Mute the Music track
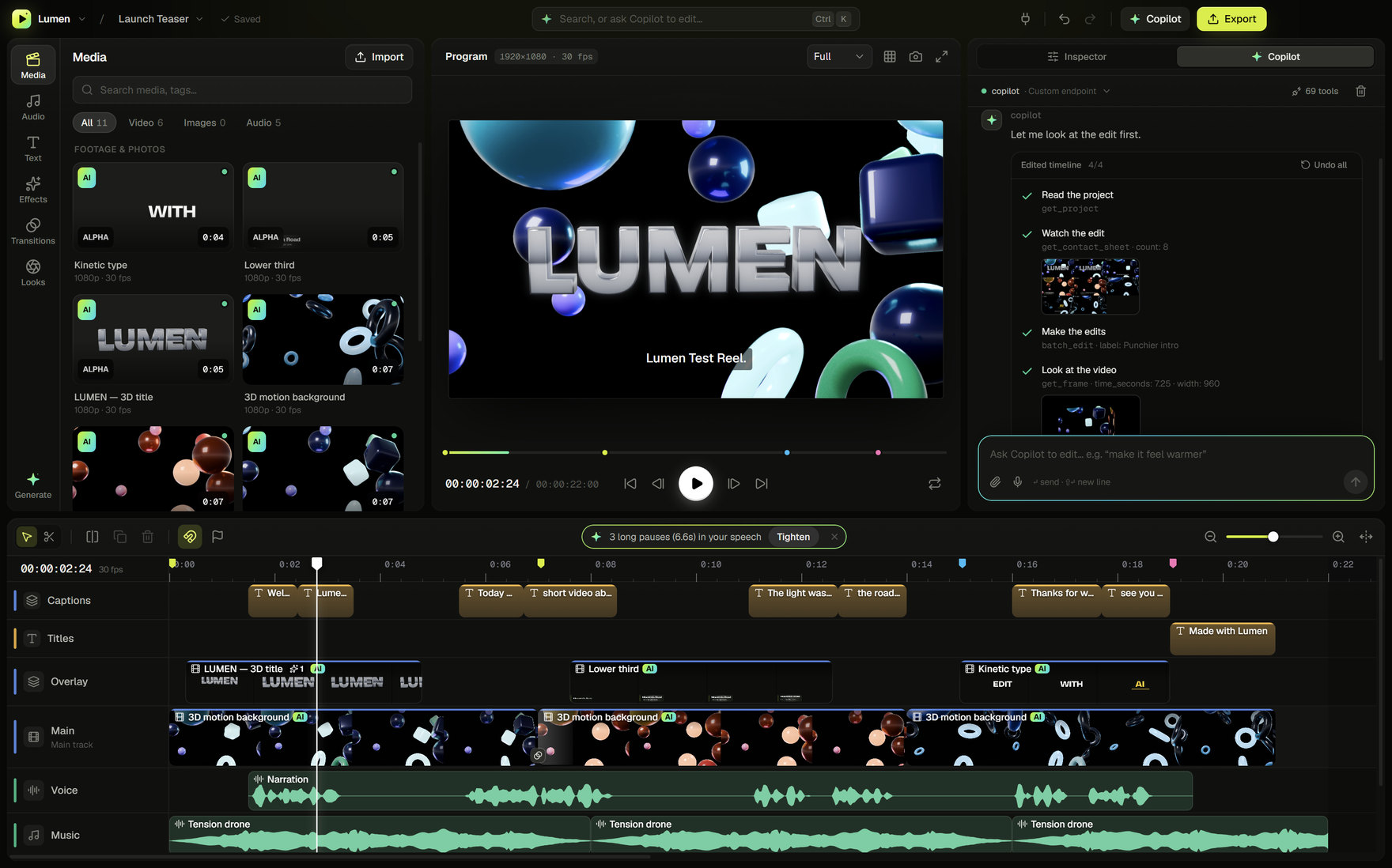Viewport: 1392px width, 868px height. pos(33,835)
